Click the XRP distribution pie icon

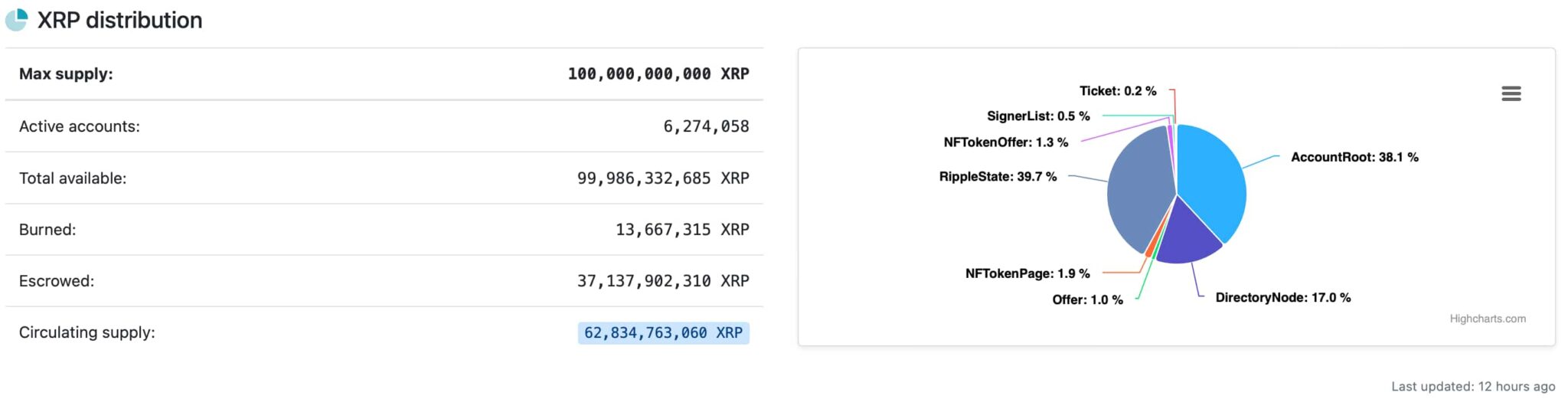tap(16, 20)
